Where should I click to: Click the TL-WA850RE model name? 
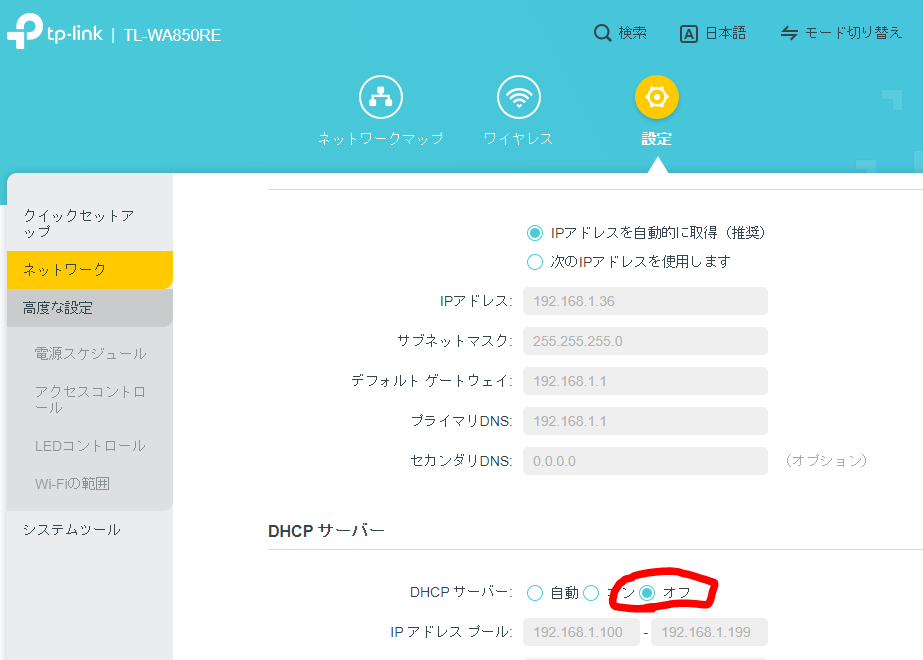[x=172, y=35]
